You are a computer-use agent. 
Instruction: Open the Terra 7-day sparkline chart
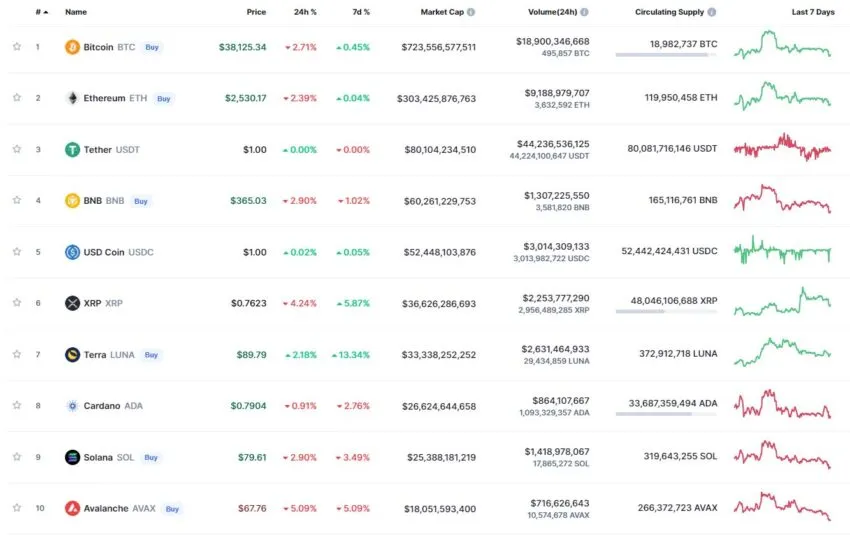point(782,348)
